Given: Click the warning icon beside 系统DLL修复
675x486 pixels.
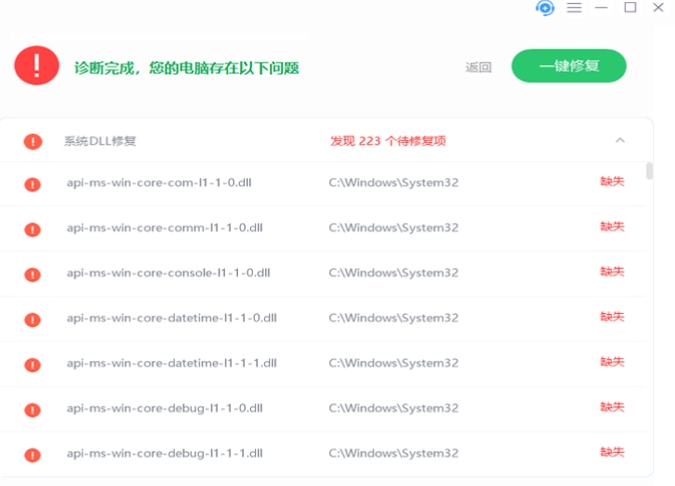Looking at the screenshot, I should tap(33, 142).
